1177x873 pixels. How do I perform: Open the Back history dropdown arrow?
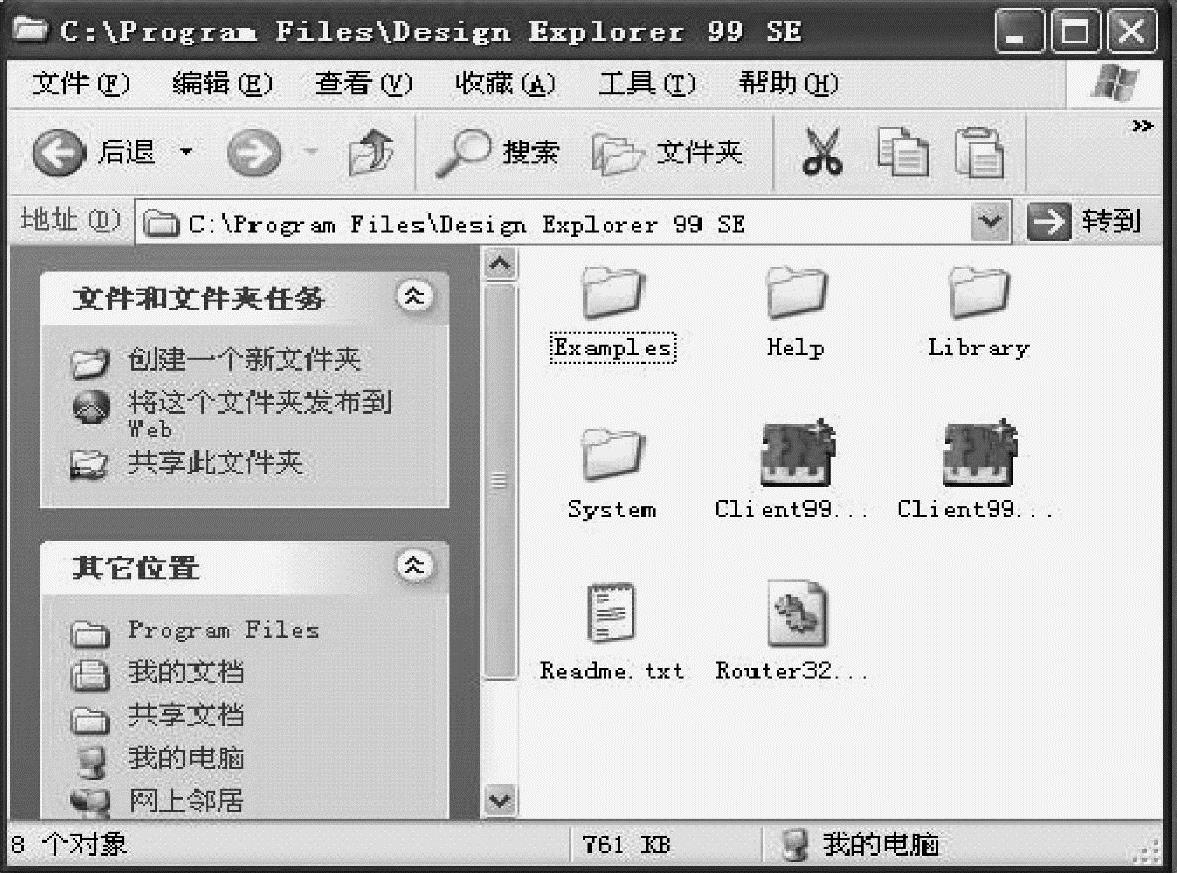[185, 152]
